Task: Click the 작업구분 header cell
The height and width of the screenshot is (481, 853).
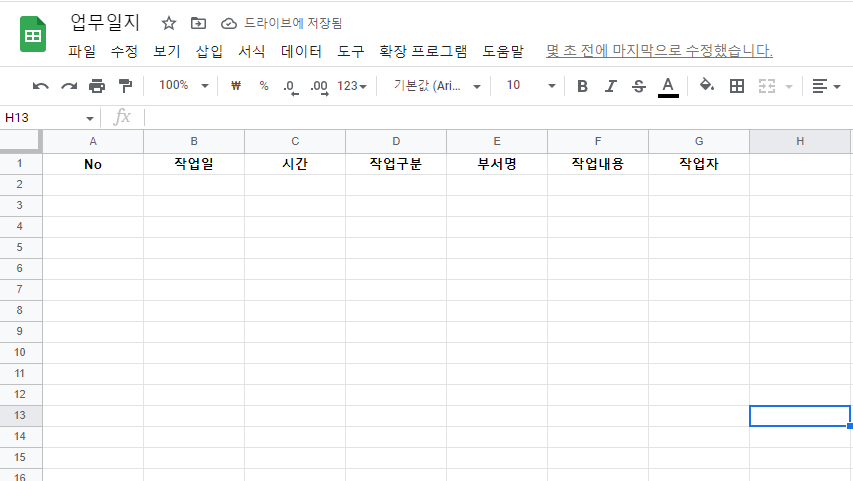Action: point(396,164)
